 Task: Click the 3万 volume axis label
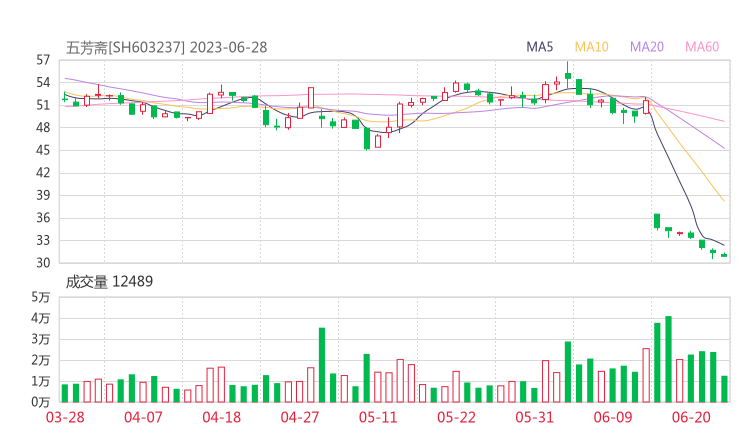click(x=41, y=339)
